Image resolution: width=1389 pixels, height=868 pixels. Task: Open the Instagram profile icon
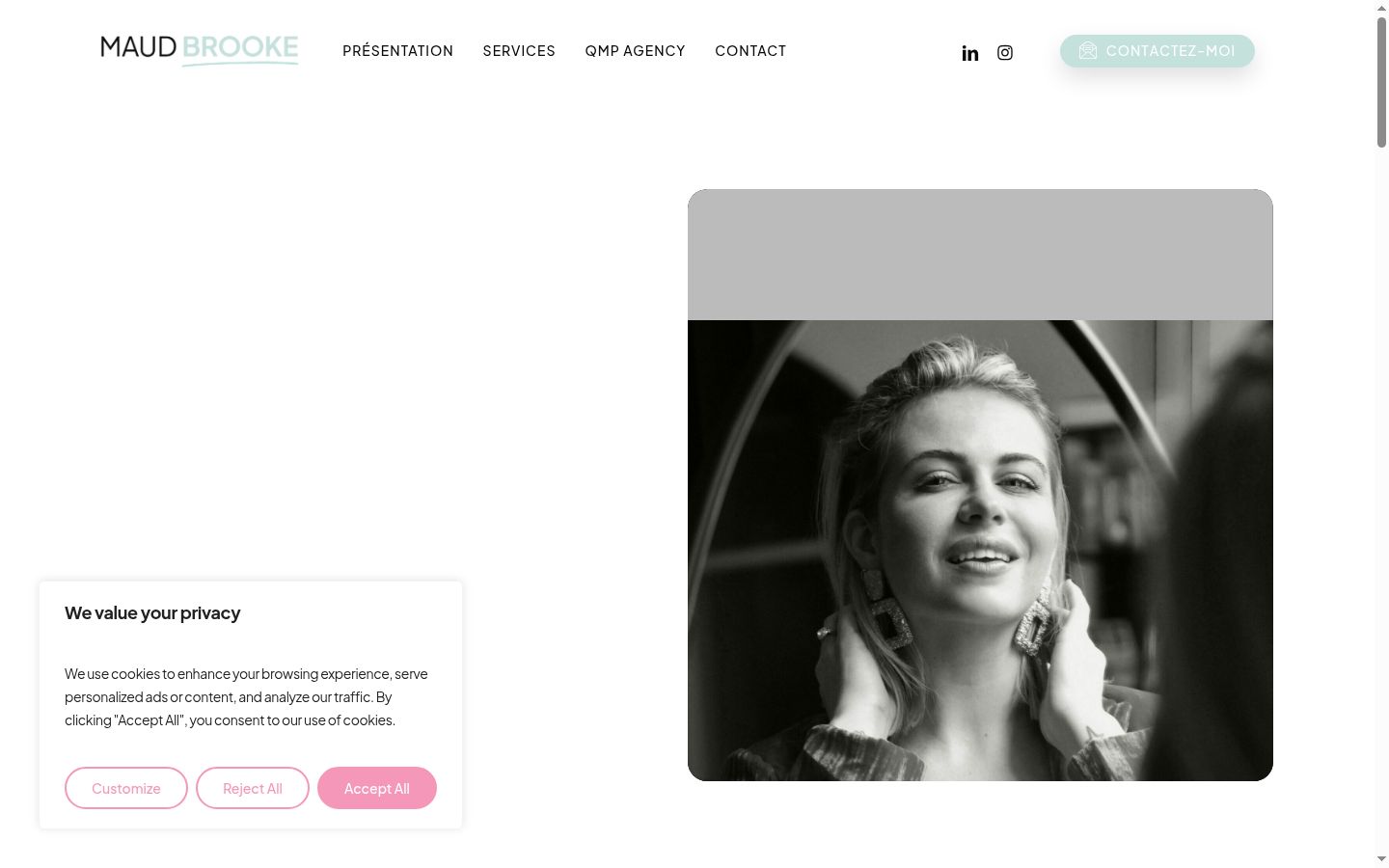[1005, 53]
